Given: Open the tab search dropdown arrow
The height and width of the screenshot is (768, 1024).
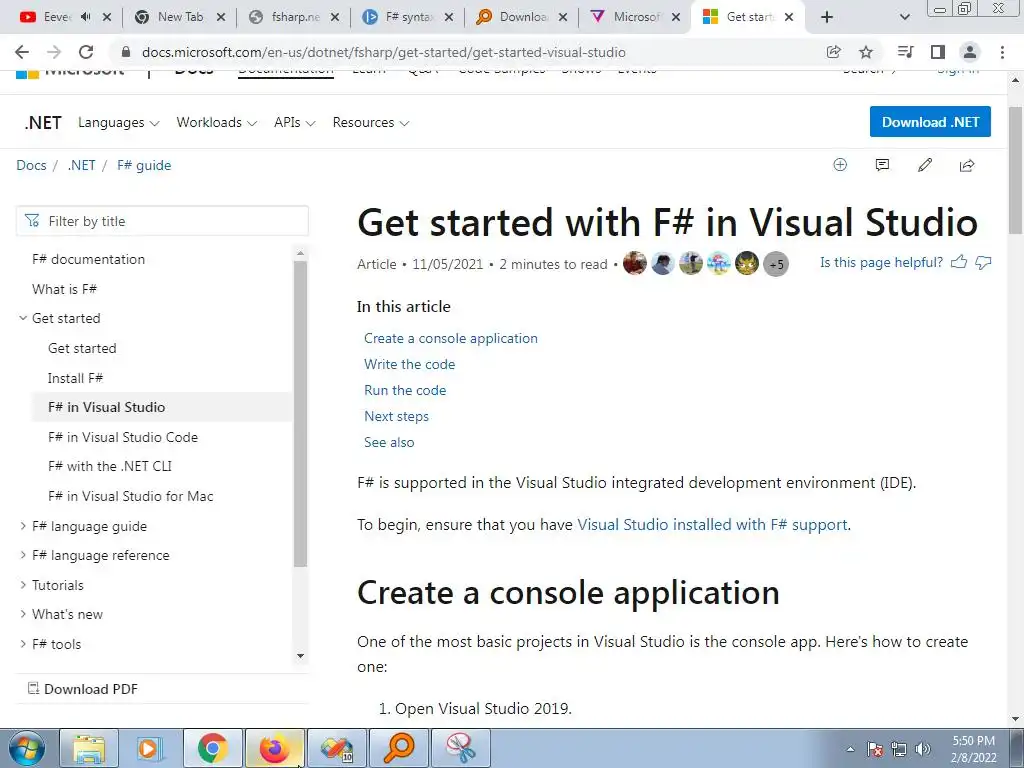Looking at the screenshot, I should 904,17.
